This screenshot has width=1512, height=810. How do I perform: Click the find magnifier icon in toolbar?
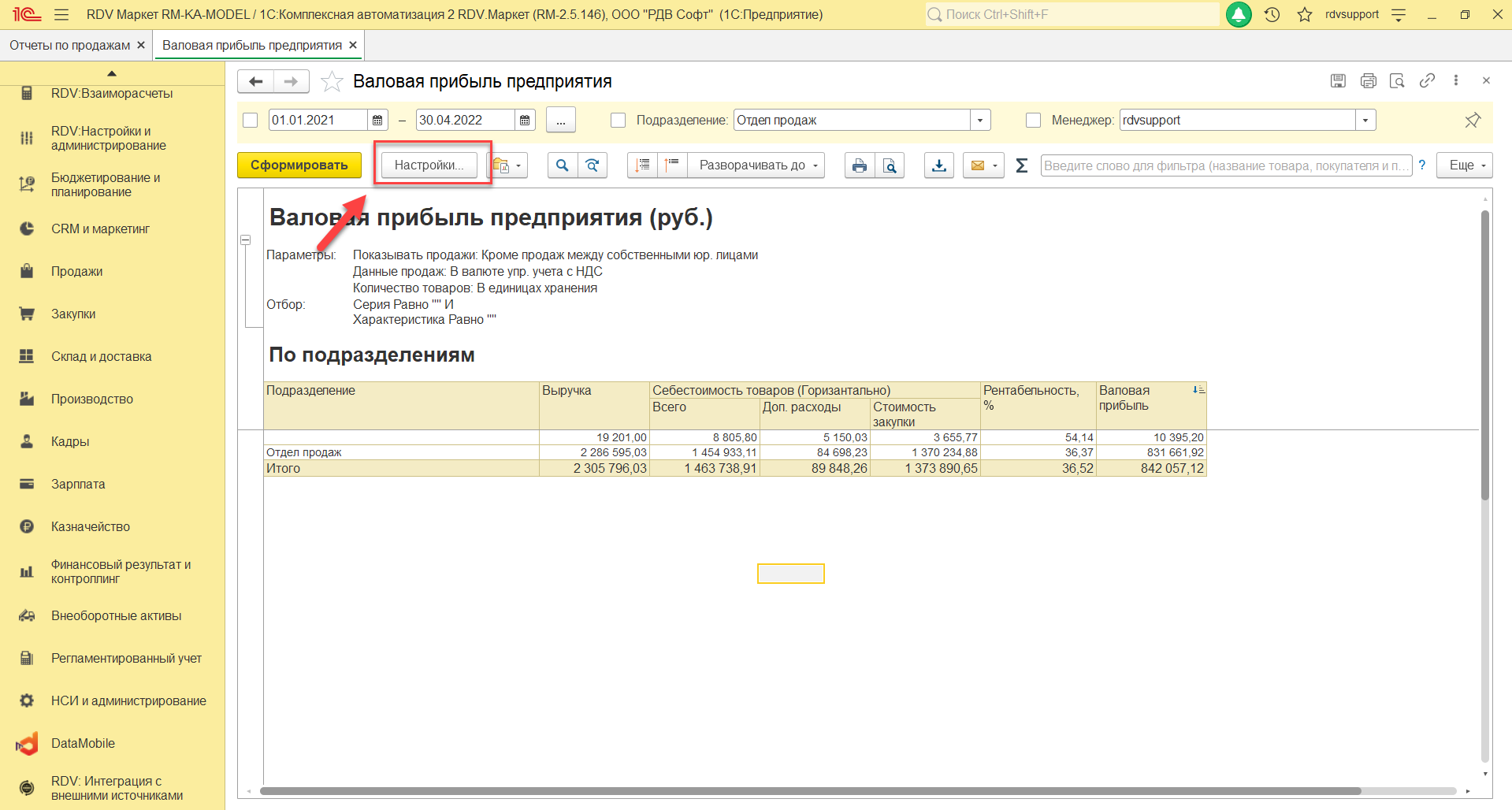tap(562, 165)
